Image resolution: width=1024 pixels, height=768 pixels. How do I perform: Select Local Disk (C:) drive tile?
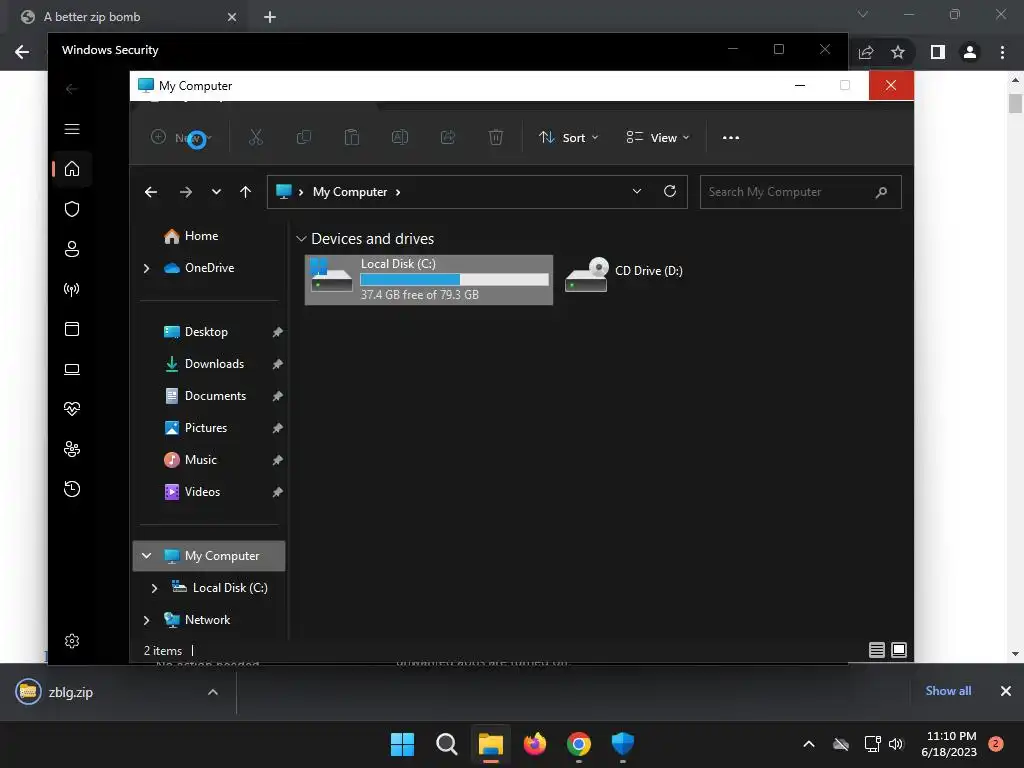pyautogui.click(x=429, y=280)
